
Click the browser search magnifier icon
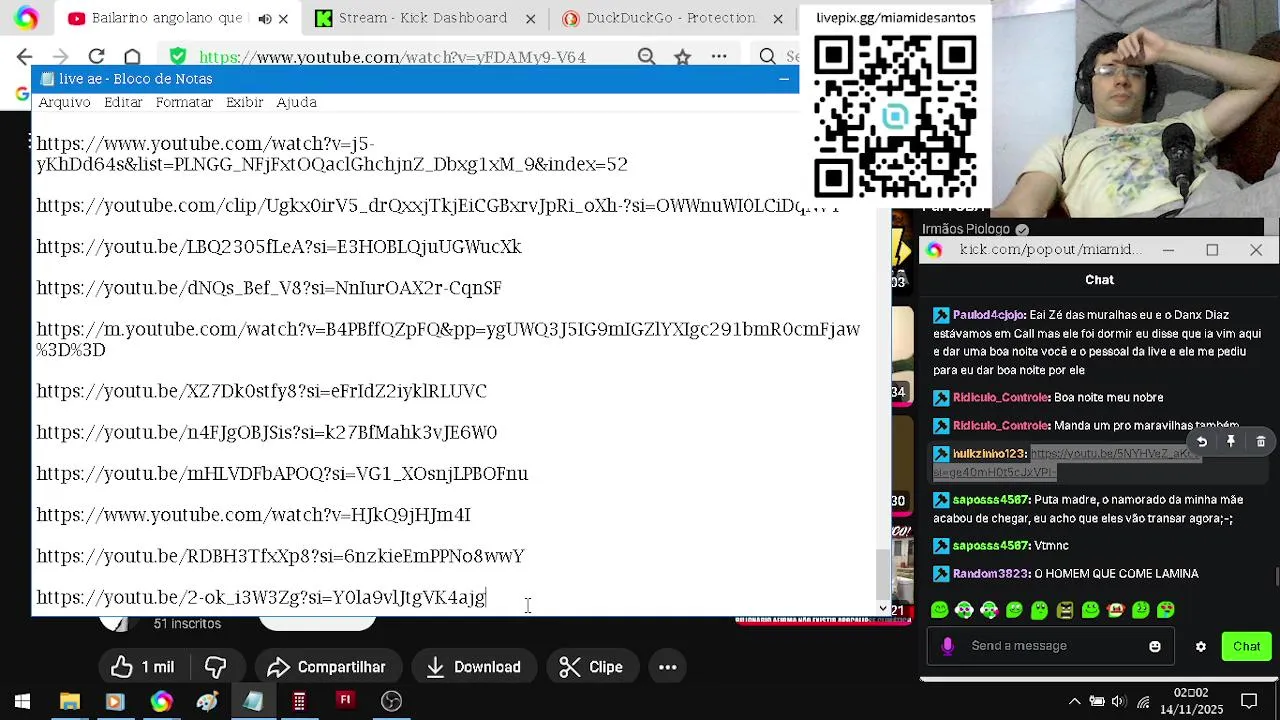(767, 57)
